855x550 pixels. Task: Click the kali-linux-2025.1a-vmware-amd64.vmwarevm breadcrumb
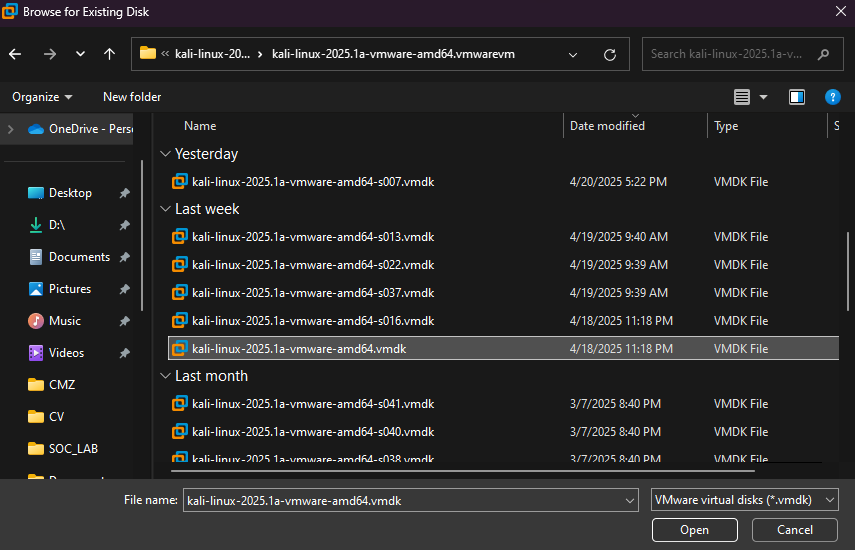[393, 54]
